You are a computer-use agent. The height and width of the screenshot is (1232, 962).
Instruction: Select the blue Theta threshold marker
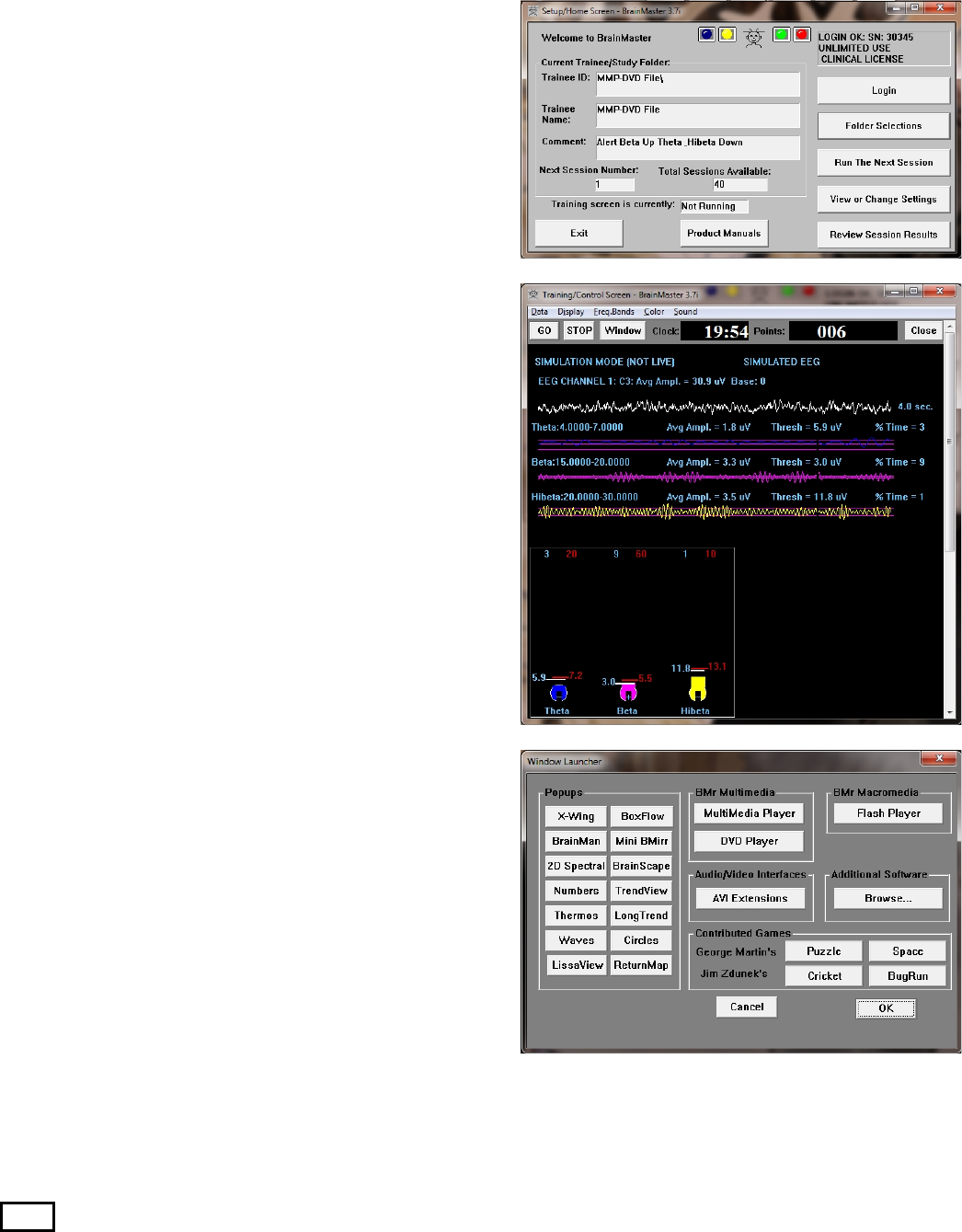tap(558, 694)
